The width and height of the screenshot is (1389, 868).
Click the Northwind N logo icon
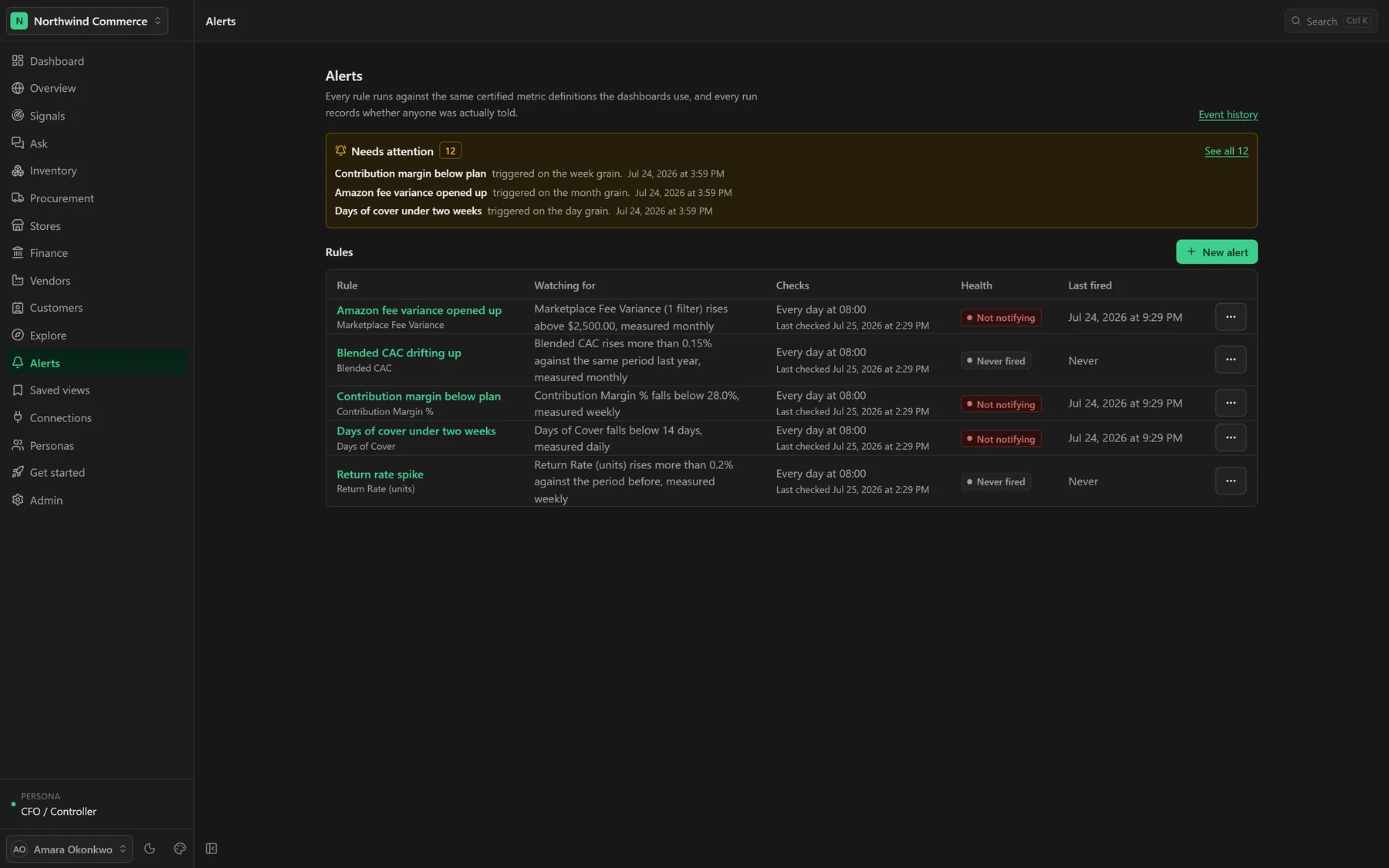pyautogui.click(x=19, y=21)
